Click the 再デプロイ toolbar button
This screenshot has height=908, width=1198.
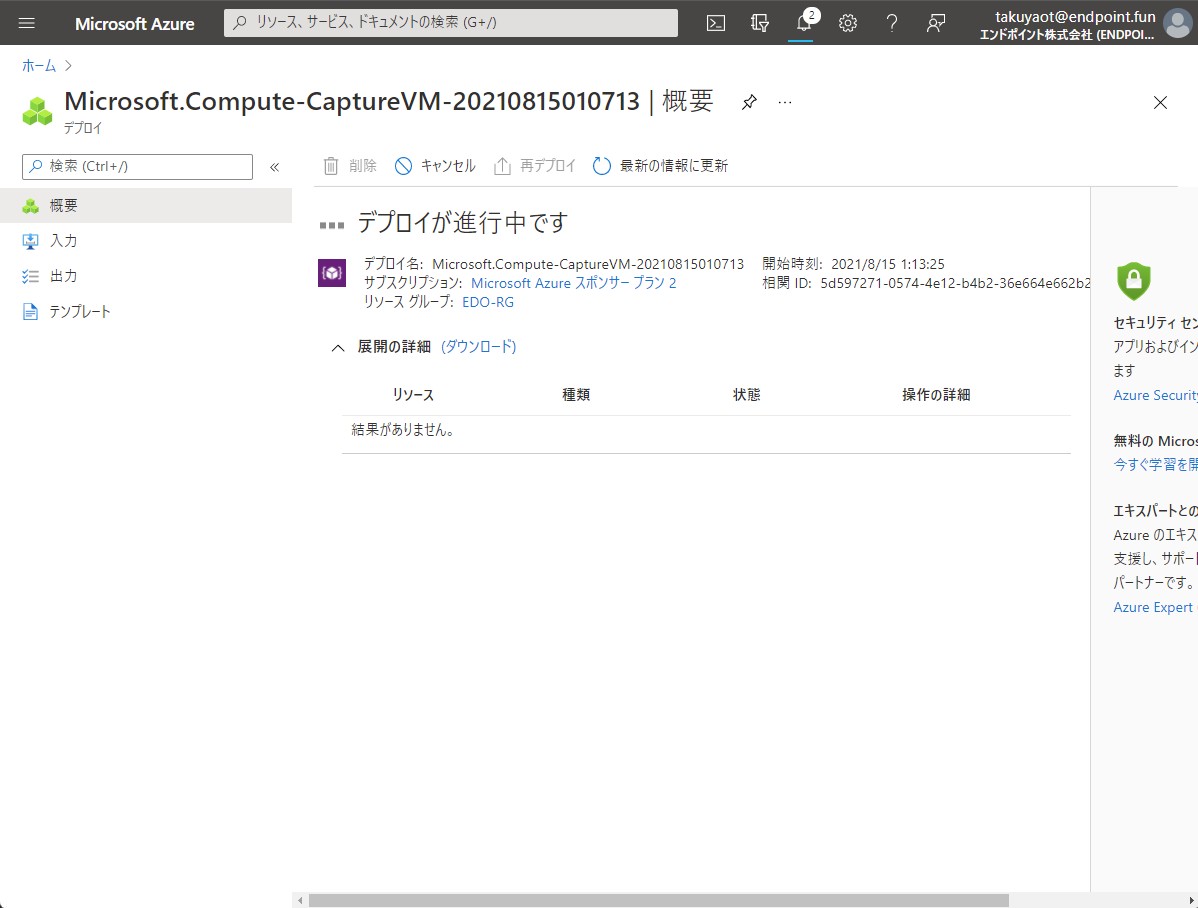535,166
